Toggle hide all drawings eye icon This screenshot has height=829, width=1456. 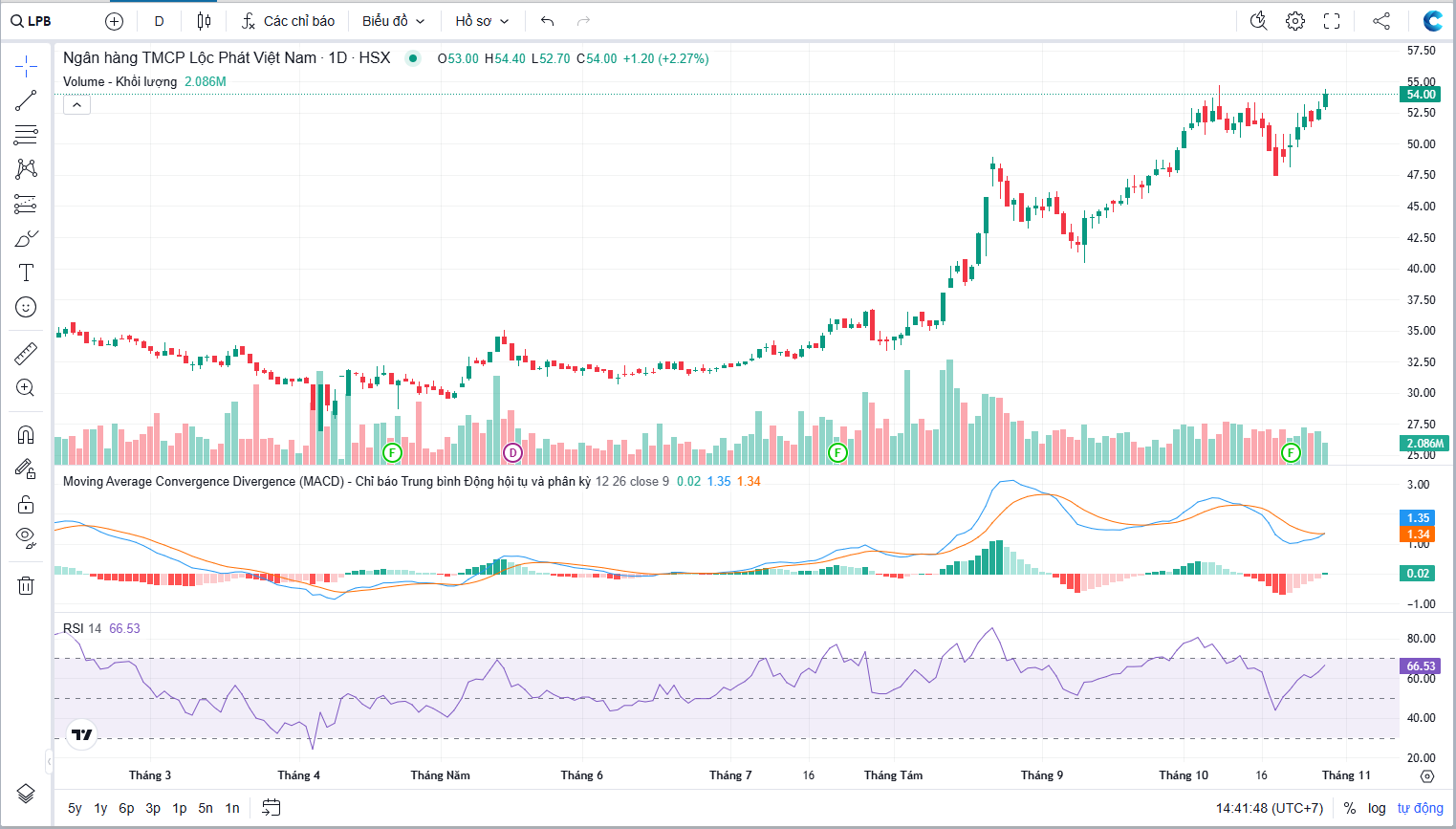[26, 536]
